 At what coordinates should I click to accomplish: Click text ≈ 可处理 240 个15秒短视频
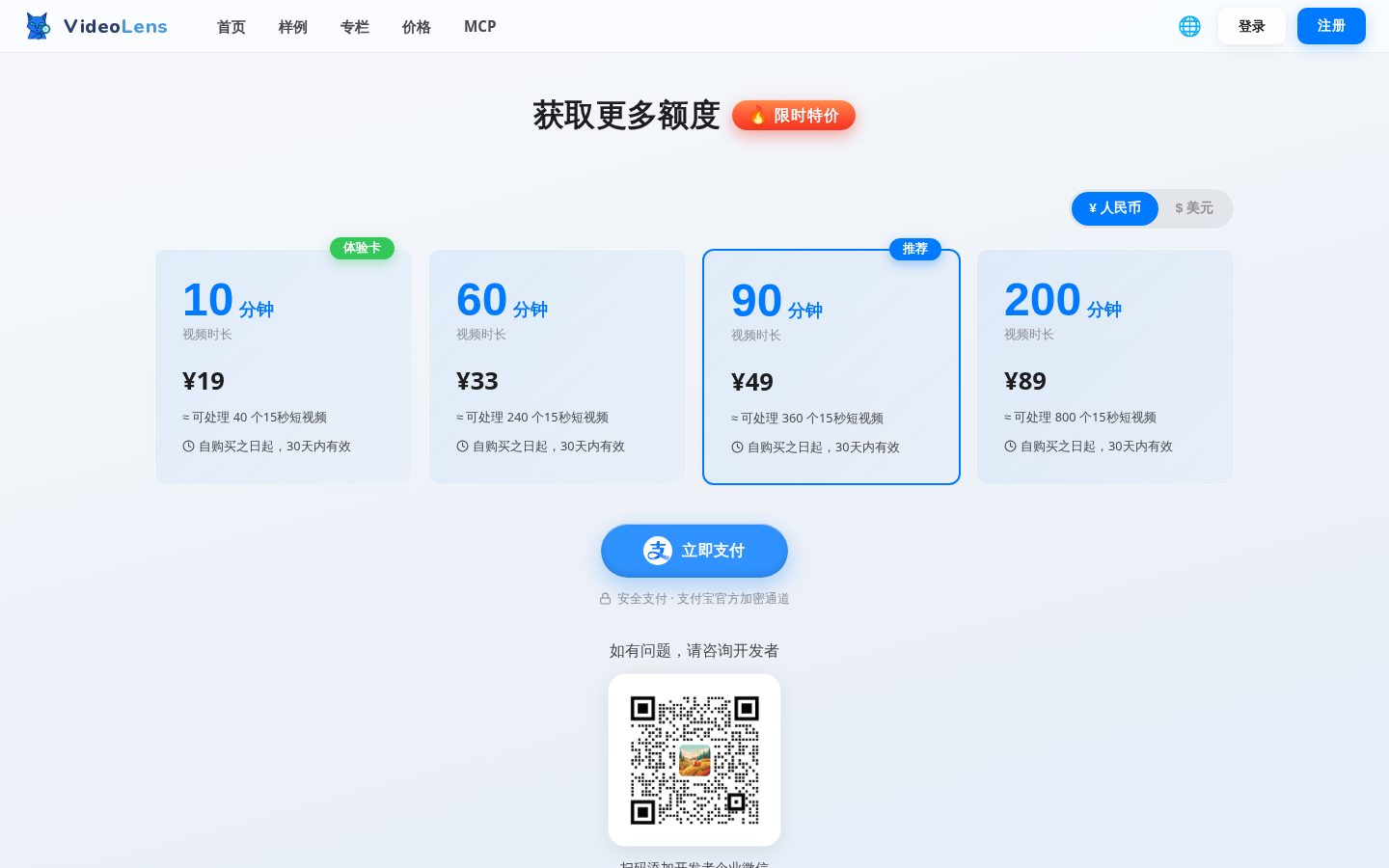pyautogui.click(x=532, y=418)
